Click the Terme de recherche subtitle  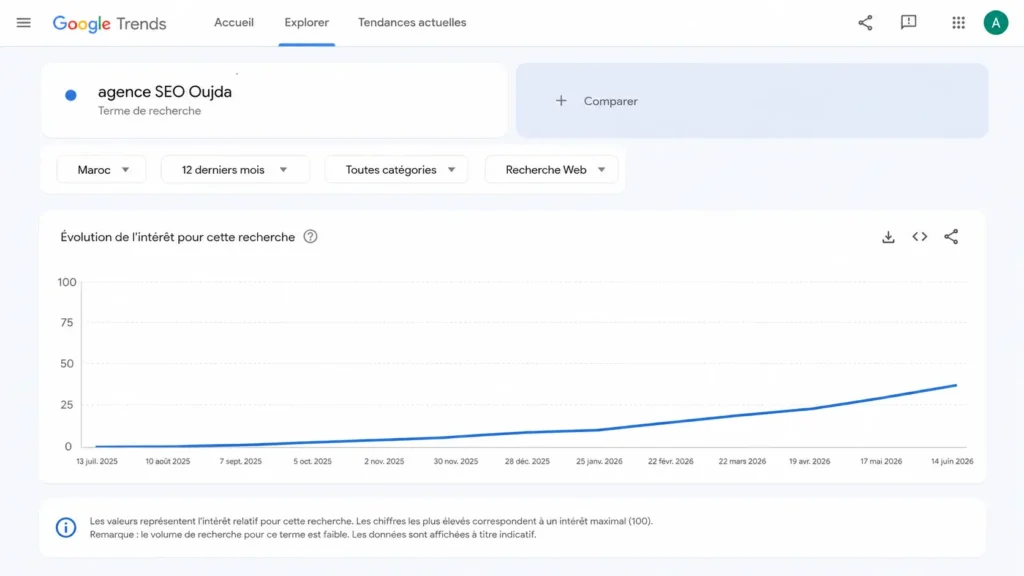[150, 111]
